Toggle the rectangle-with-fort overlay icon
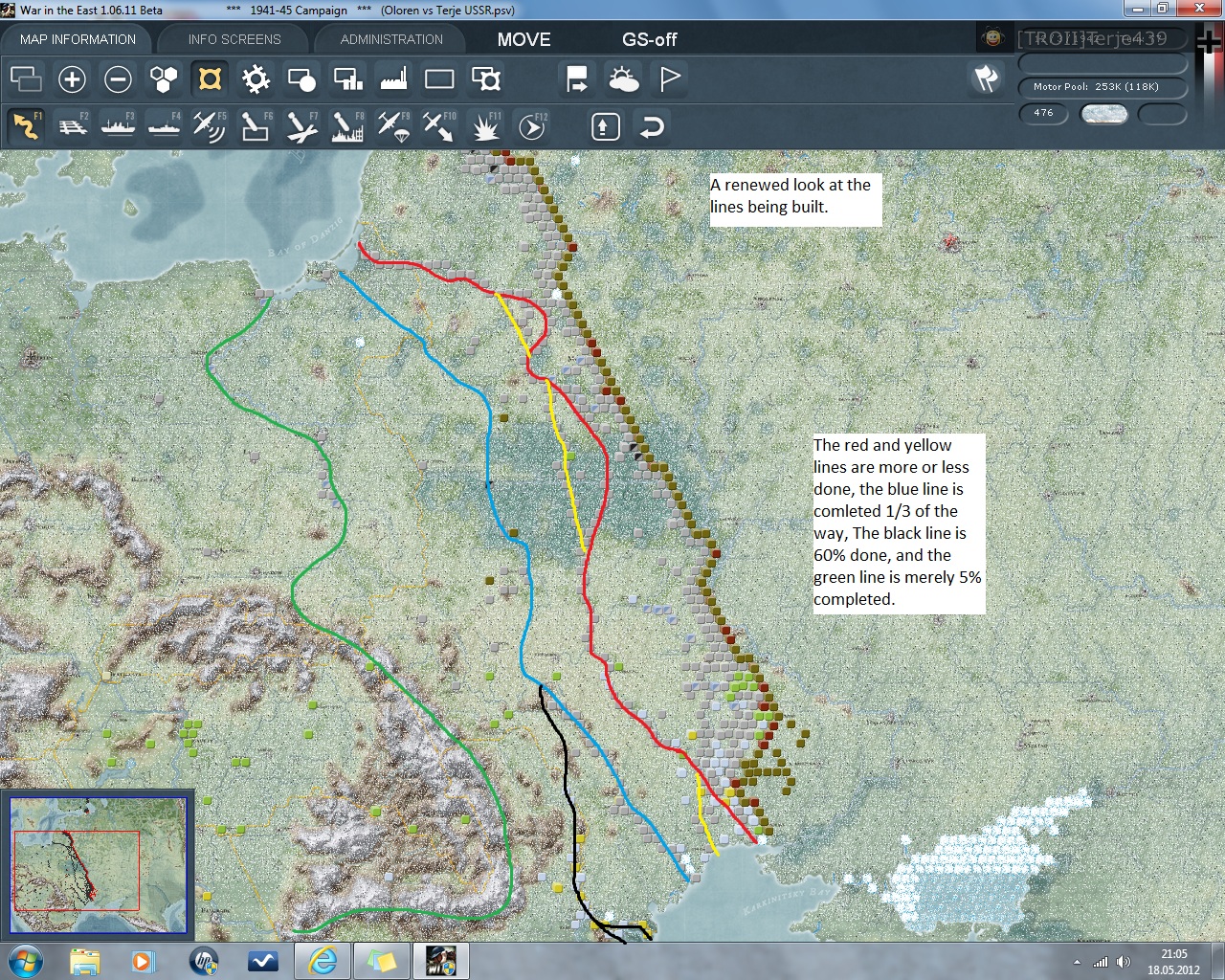 point(486,78)
